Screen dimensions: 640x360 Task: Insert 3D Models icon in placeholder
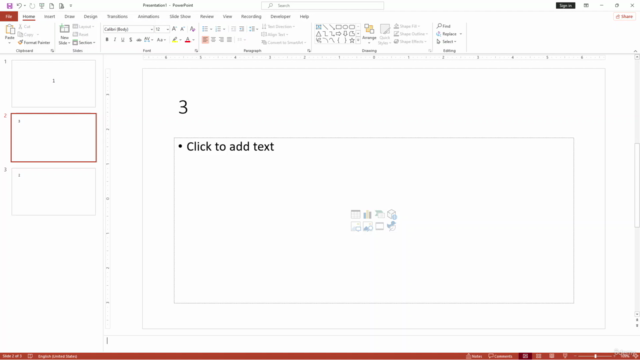point(392,214)
